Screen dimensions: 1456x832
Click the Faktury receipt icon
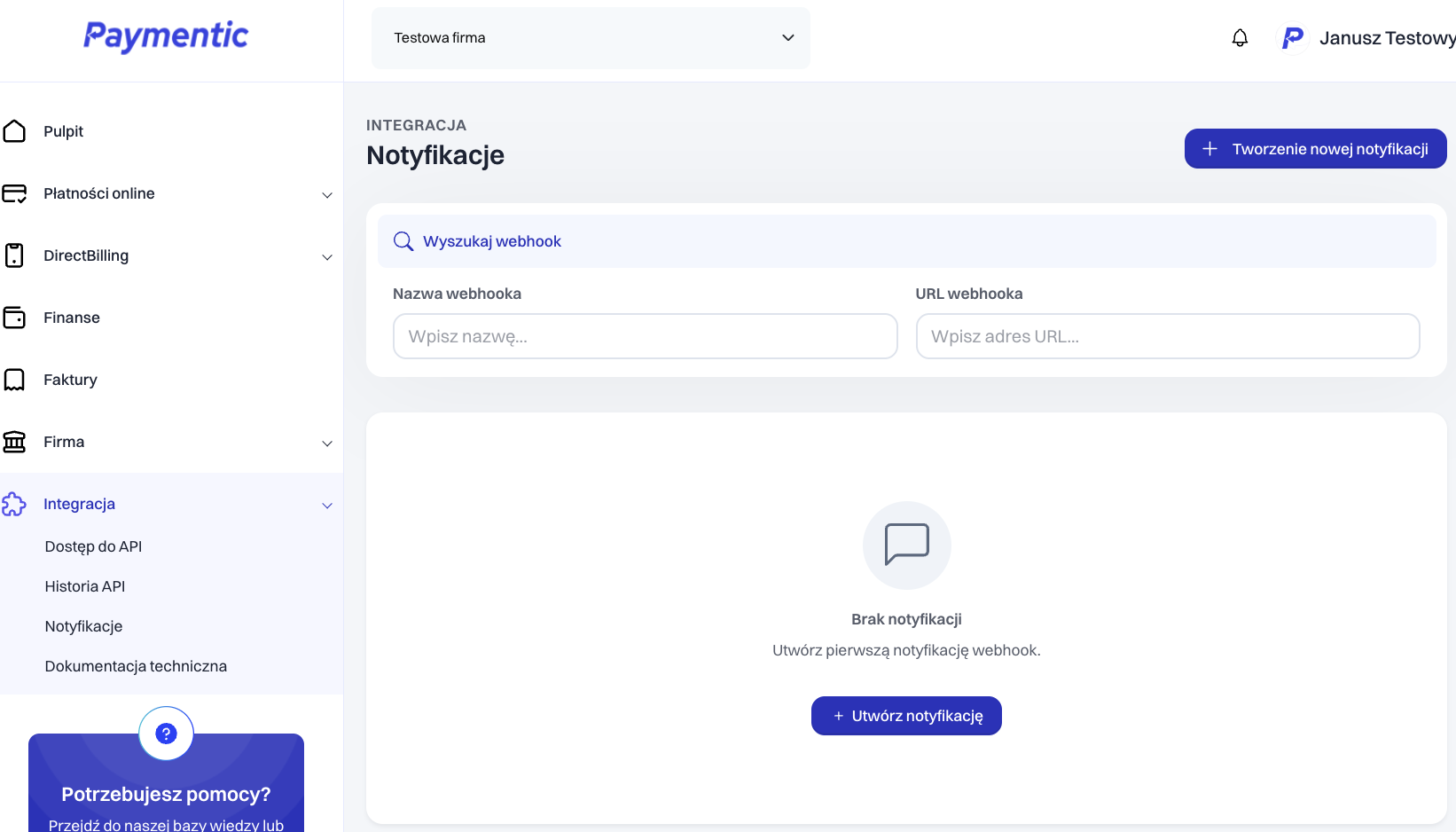(14, 380)
